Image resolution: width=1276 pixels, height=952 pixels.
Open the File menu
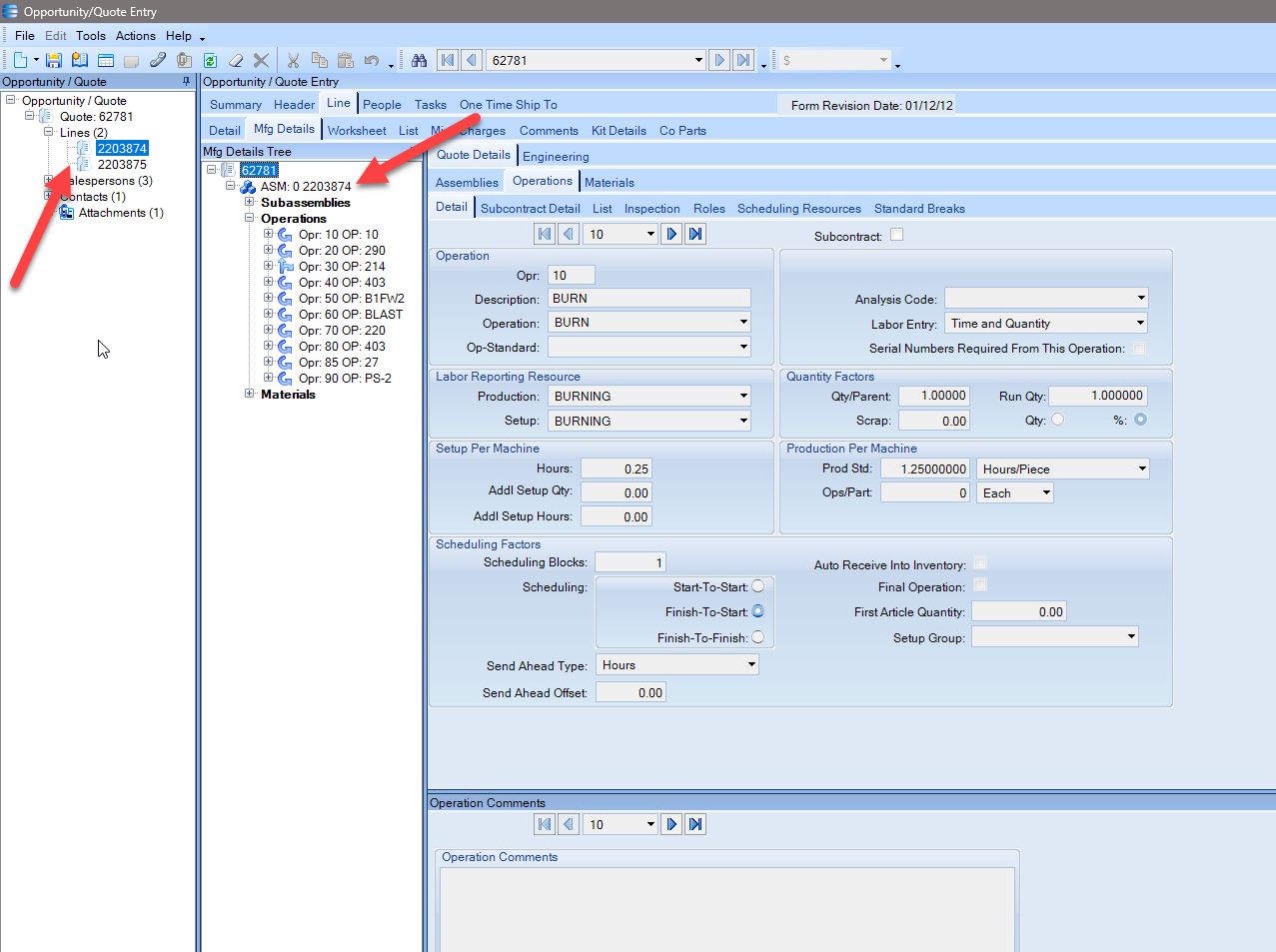(x=25, y=36)
